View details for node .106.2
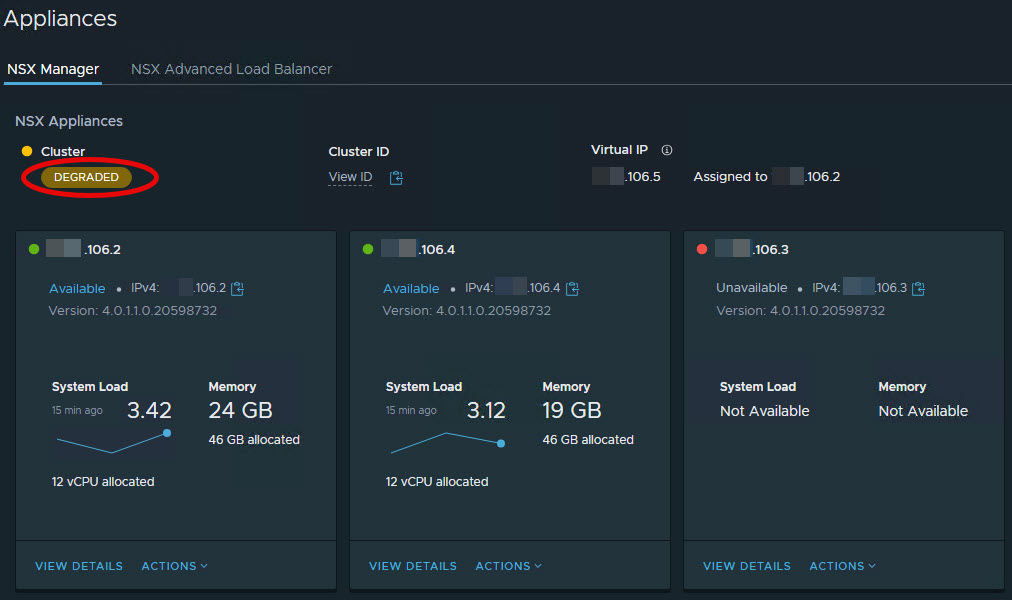The height and width of the screenshot is (600, 1012). 79,566
